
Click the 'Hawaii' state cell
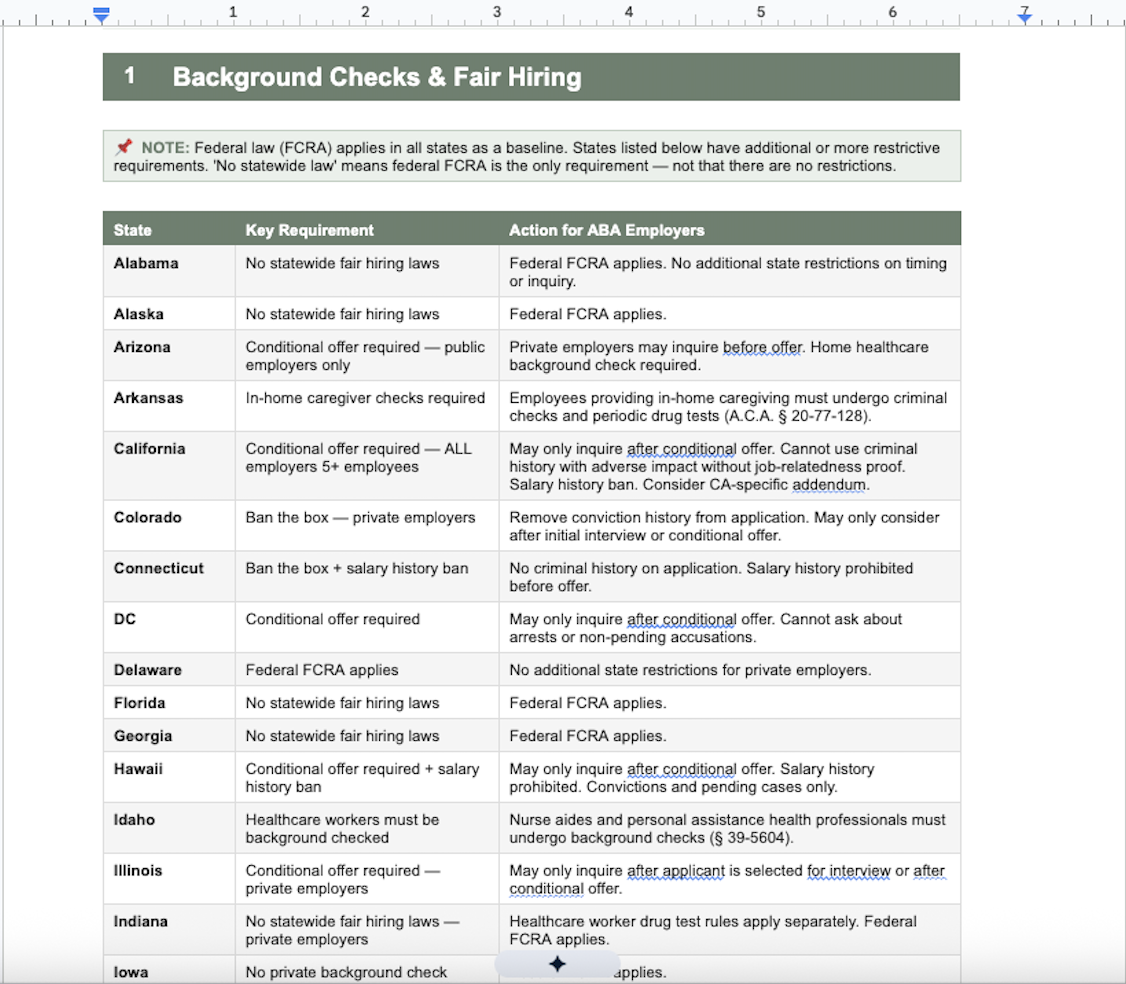click(x=169, y=777)
